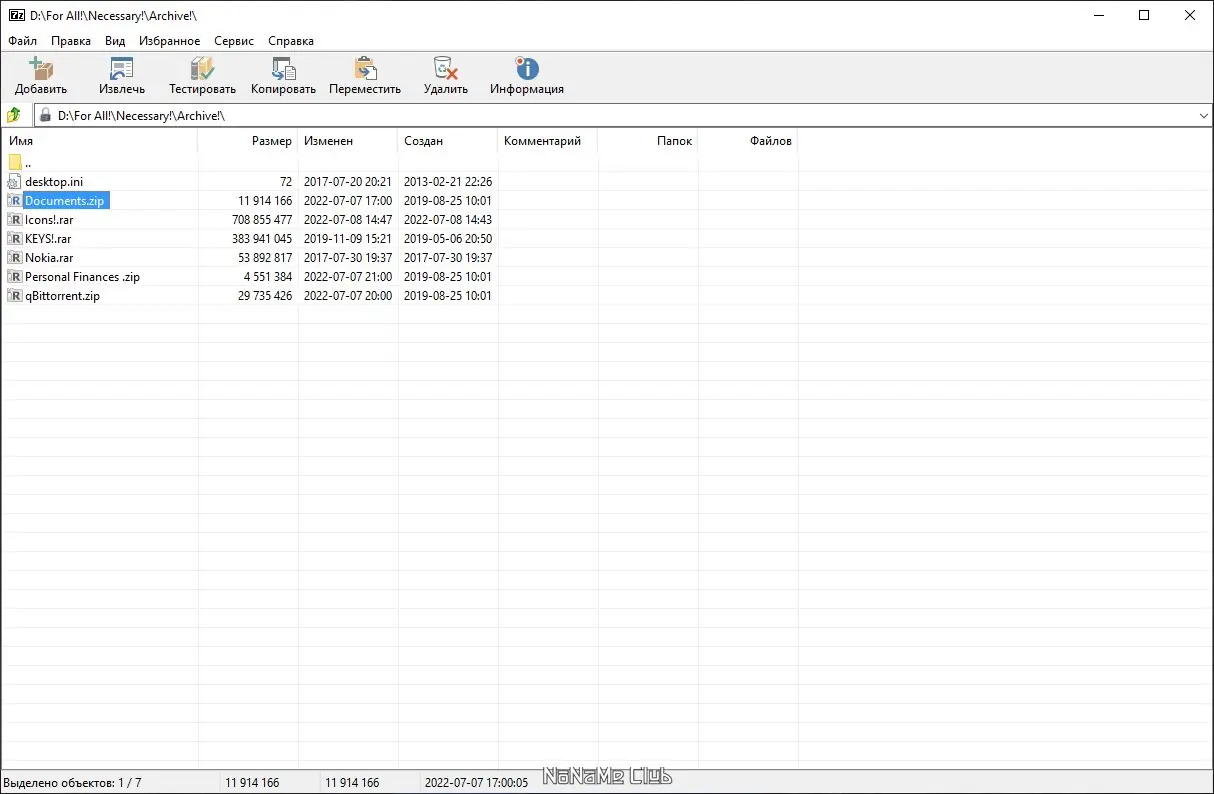This screenshot has height=794, width=1214.
Task: Click the green up-folder navigation arrow
Action: (x=13, y=114)
